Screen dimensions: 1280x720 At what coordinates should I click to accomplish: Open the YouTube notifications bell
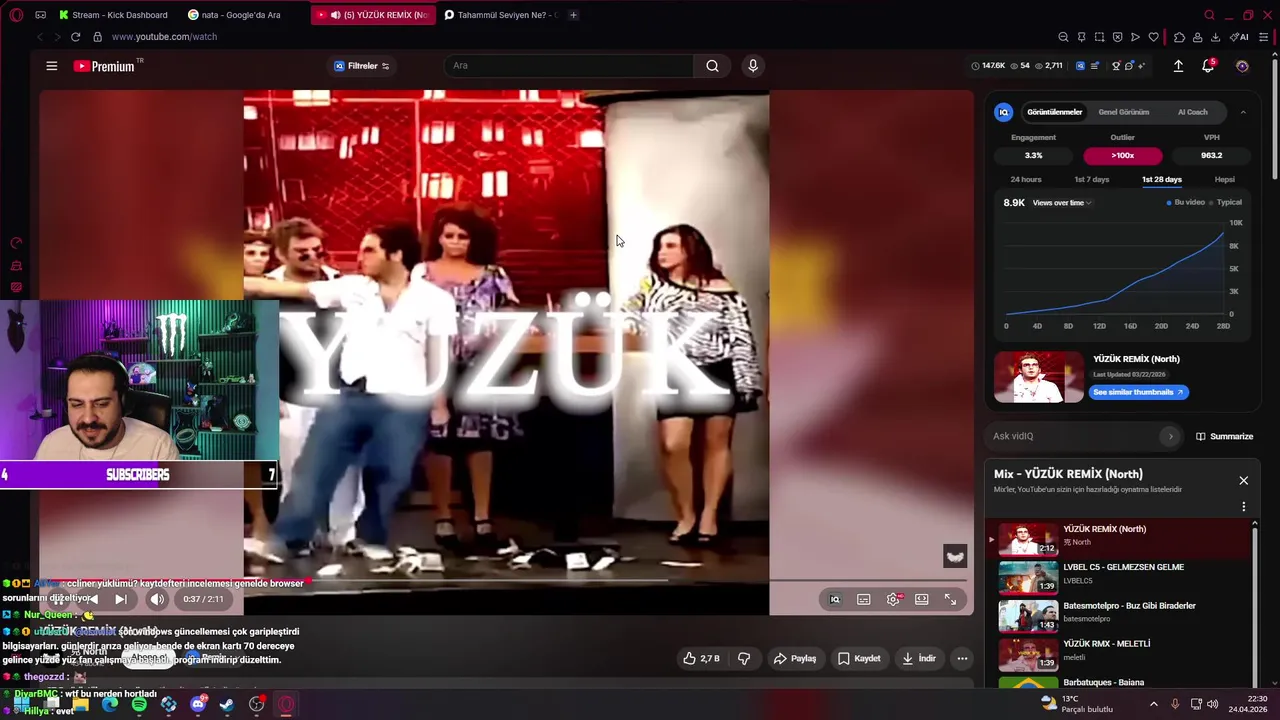(x=1208, y=66)
